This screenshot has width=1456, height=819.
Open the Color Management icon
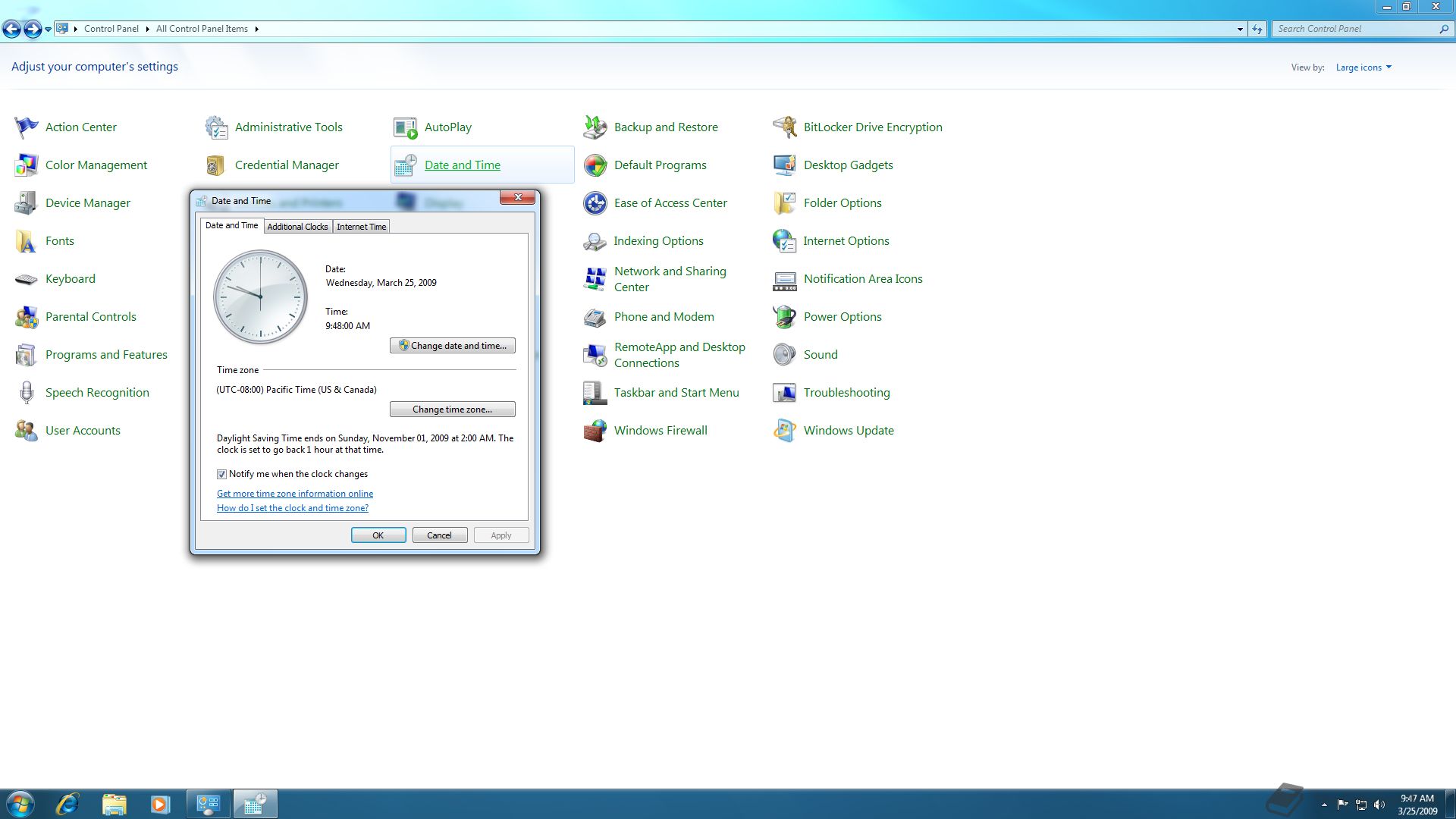[x=26, y=165]
